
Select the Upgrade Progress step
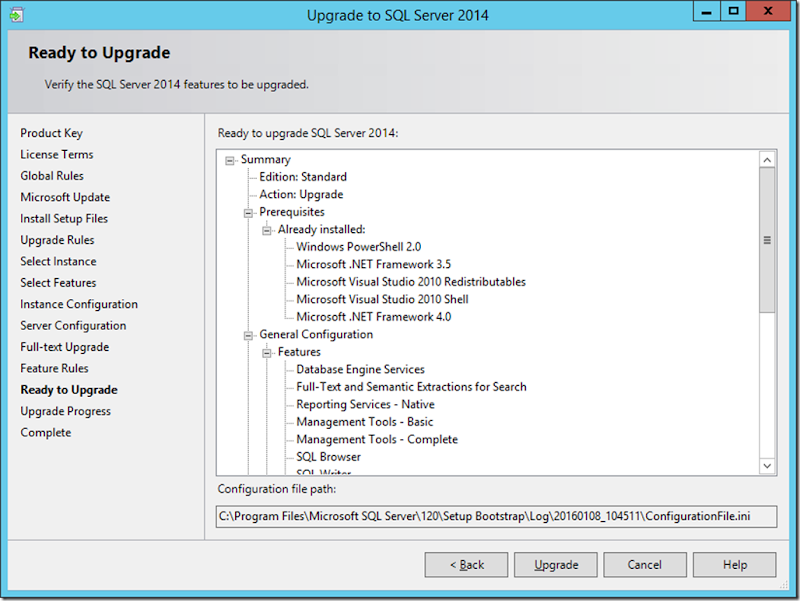click(65, 412)
